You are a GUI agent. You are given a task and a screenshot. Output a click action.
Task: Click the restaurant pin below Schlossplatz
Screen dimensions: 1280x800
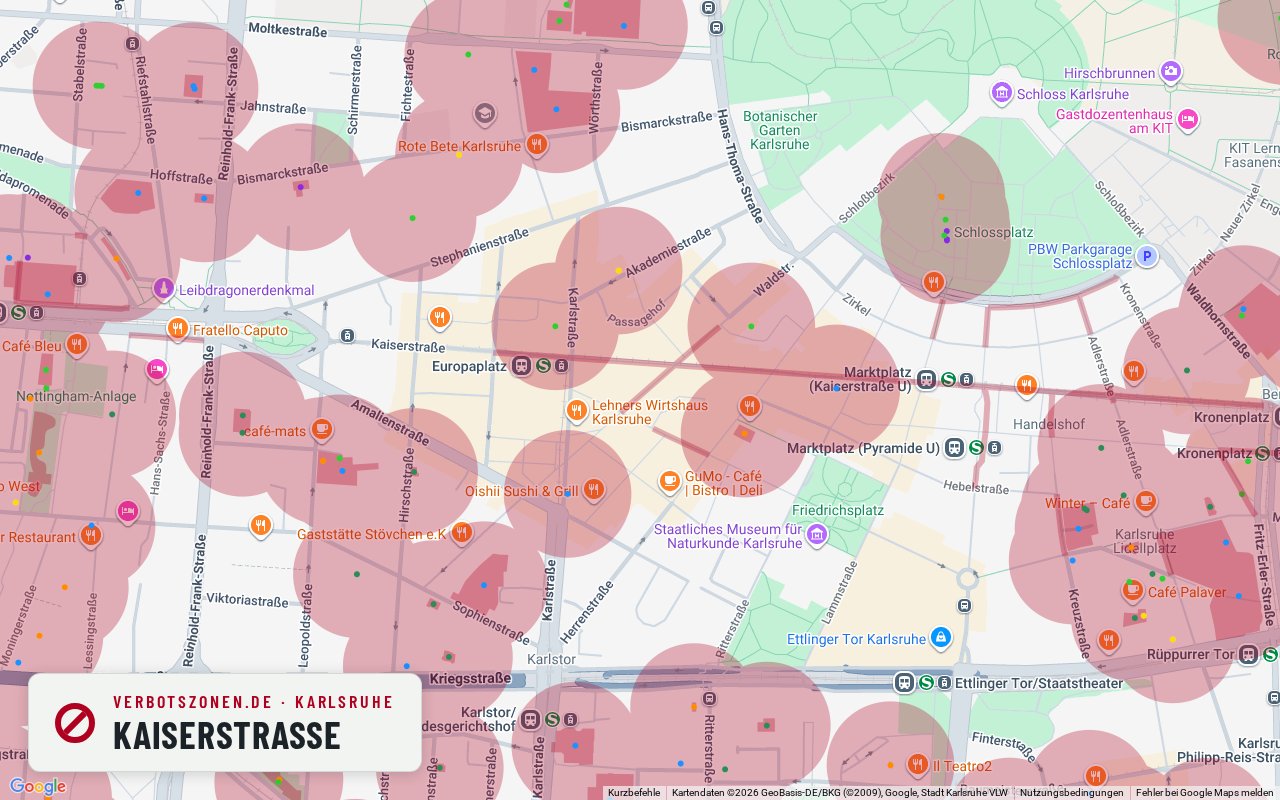(x=934, y=282)
